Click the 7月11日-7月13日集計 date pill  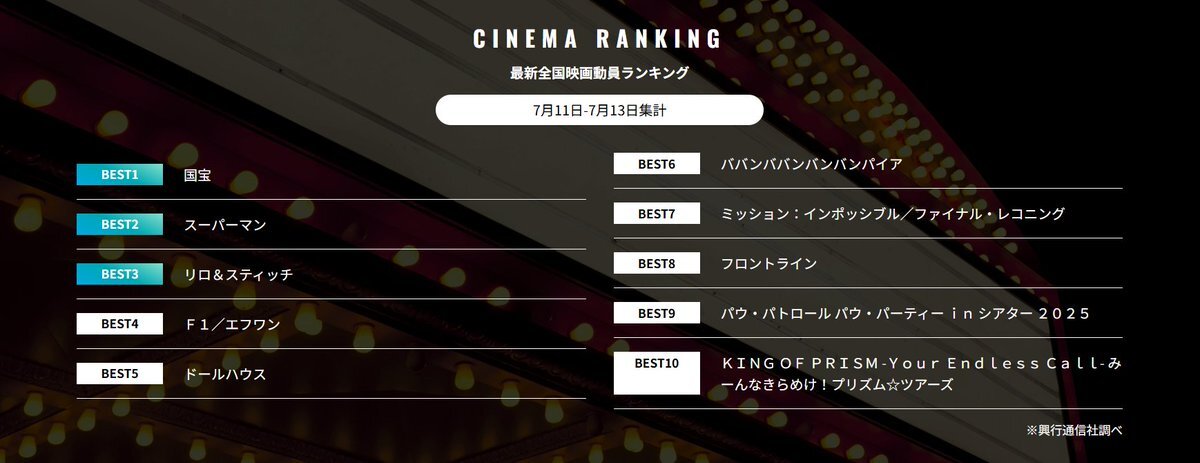(600, 110)
